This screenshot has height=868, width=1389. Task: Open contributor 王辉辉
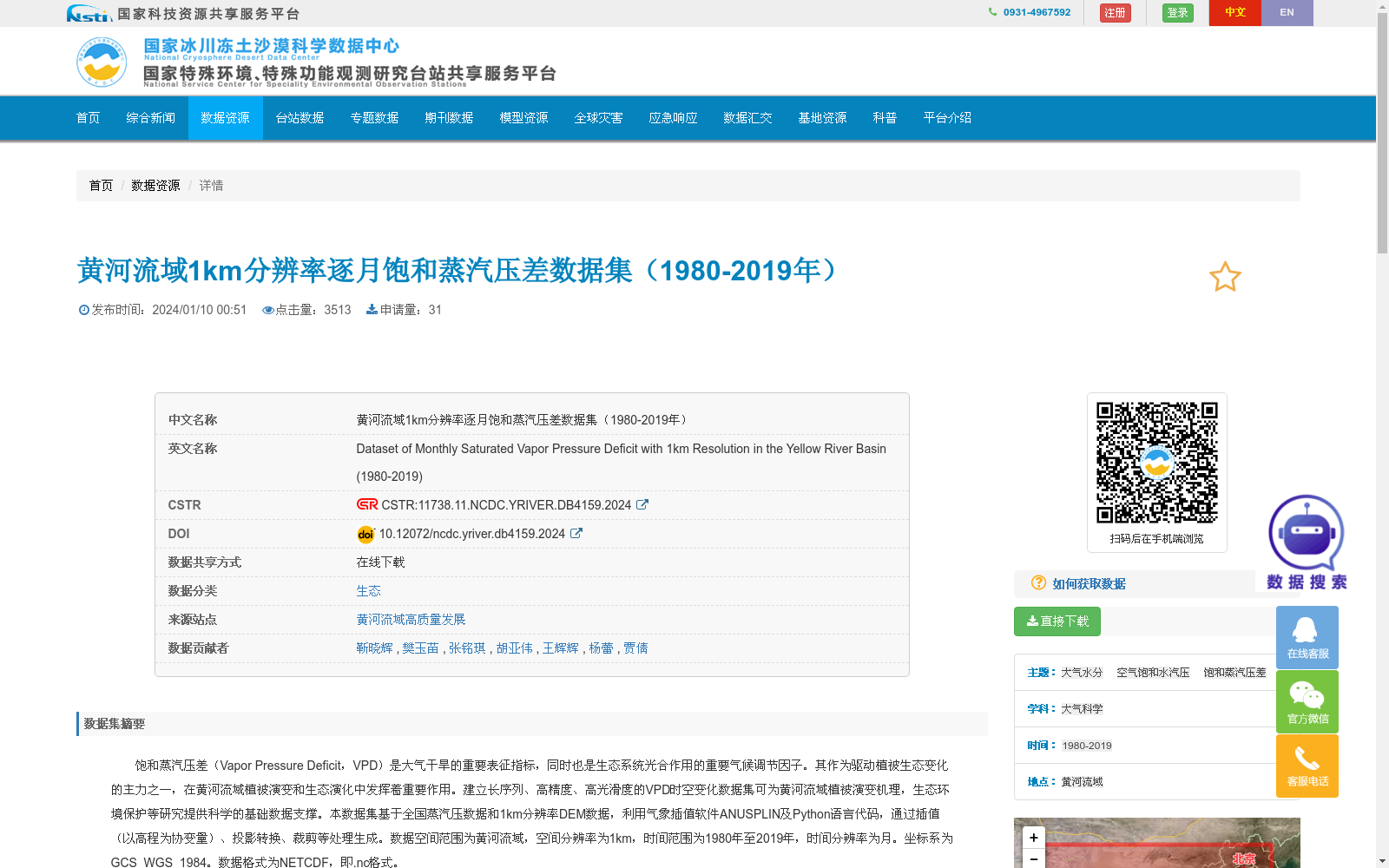pos(561,648)
